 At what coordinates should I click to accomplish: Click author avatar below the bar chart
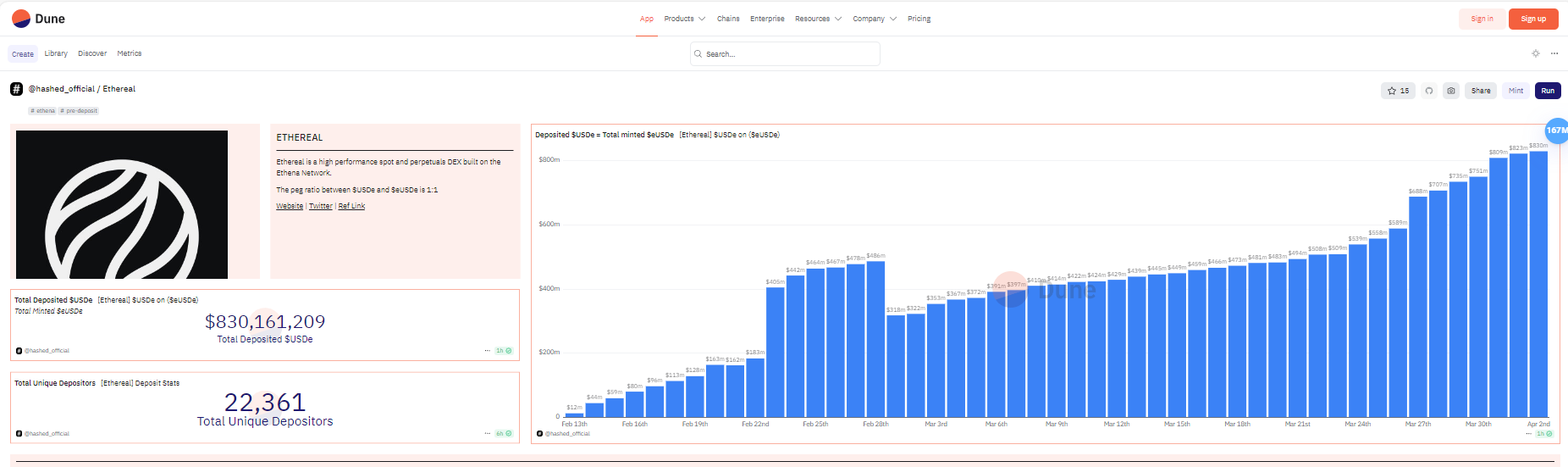coord(539,433)
